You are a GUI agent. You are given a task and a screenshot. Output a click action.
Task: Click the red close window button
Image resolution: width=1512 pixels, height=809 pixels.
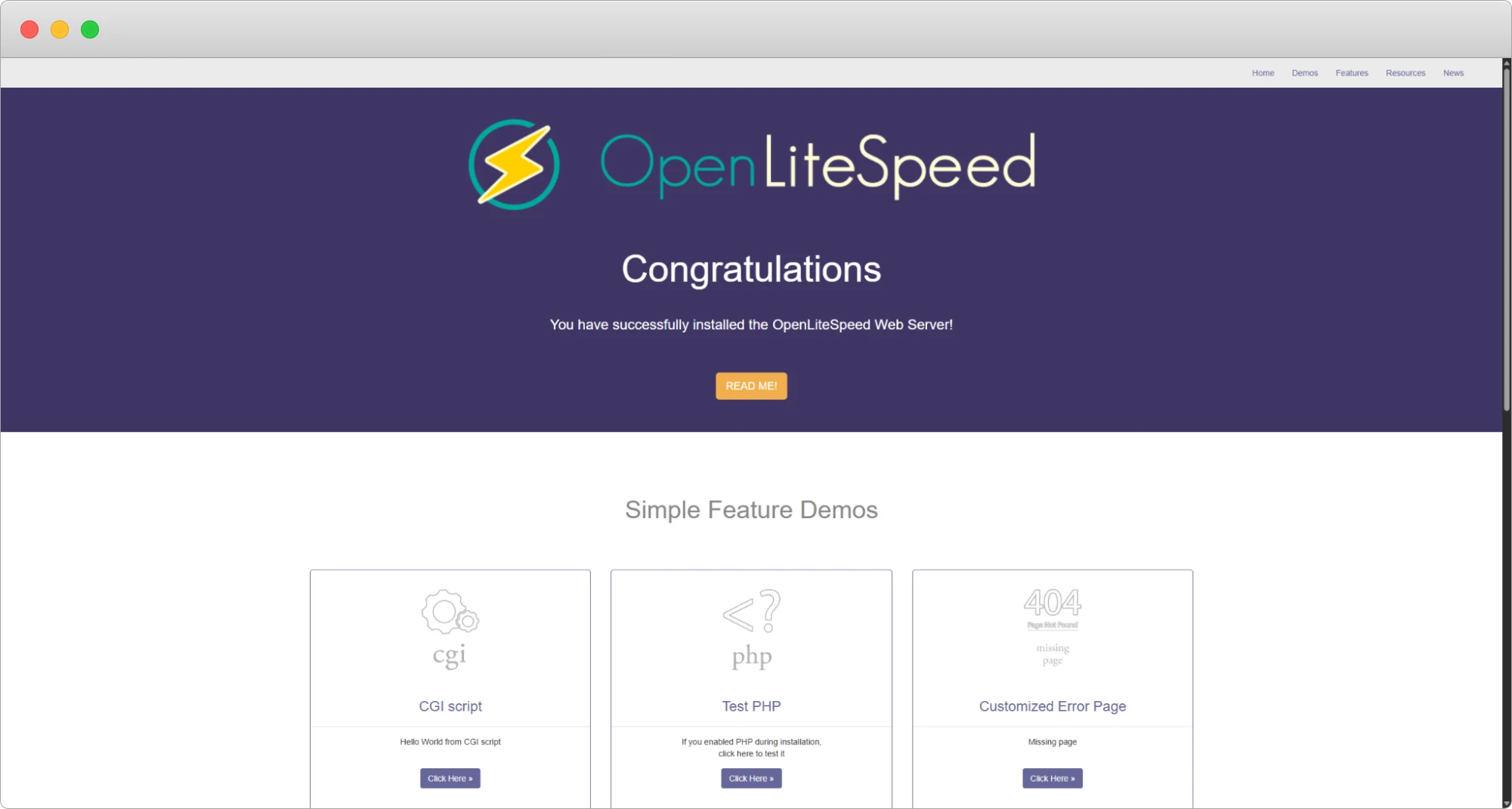[x=29, y=29]
